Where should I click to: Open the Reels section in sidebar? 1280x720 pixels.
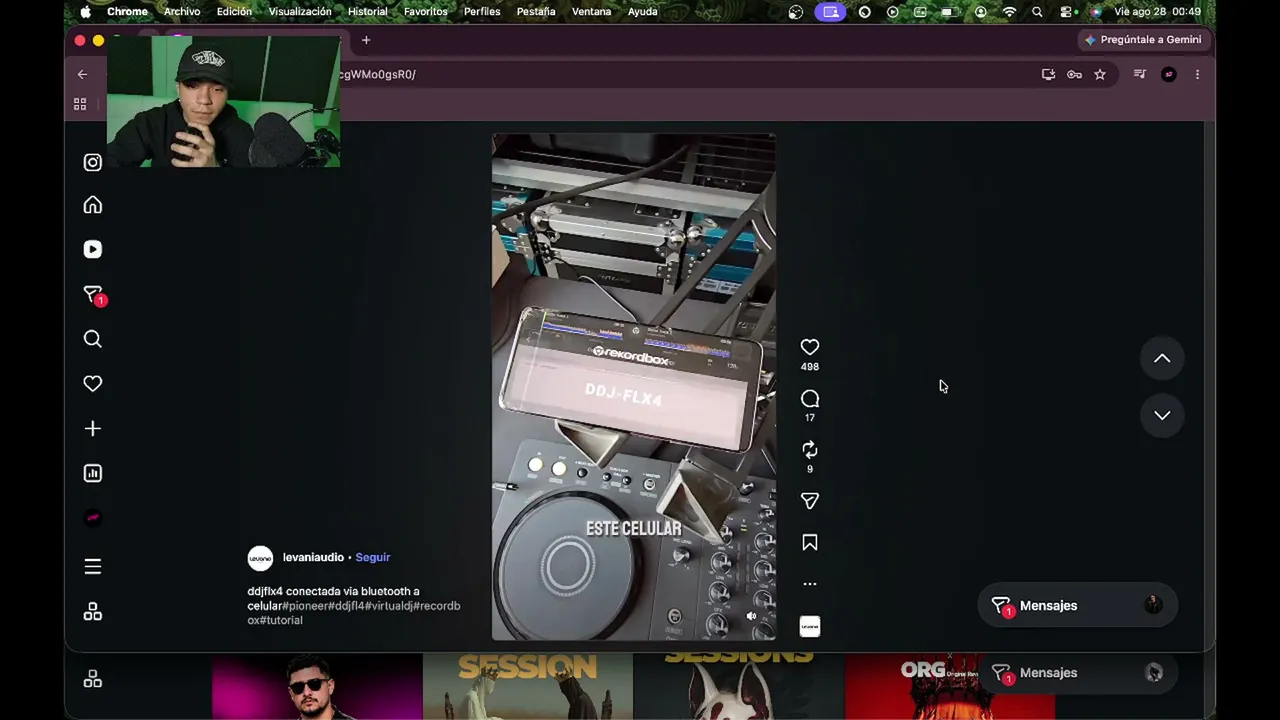pyautogui.click(x=93, y=249)
